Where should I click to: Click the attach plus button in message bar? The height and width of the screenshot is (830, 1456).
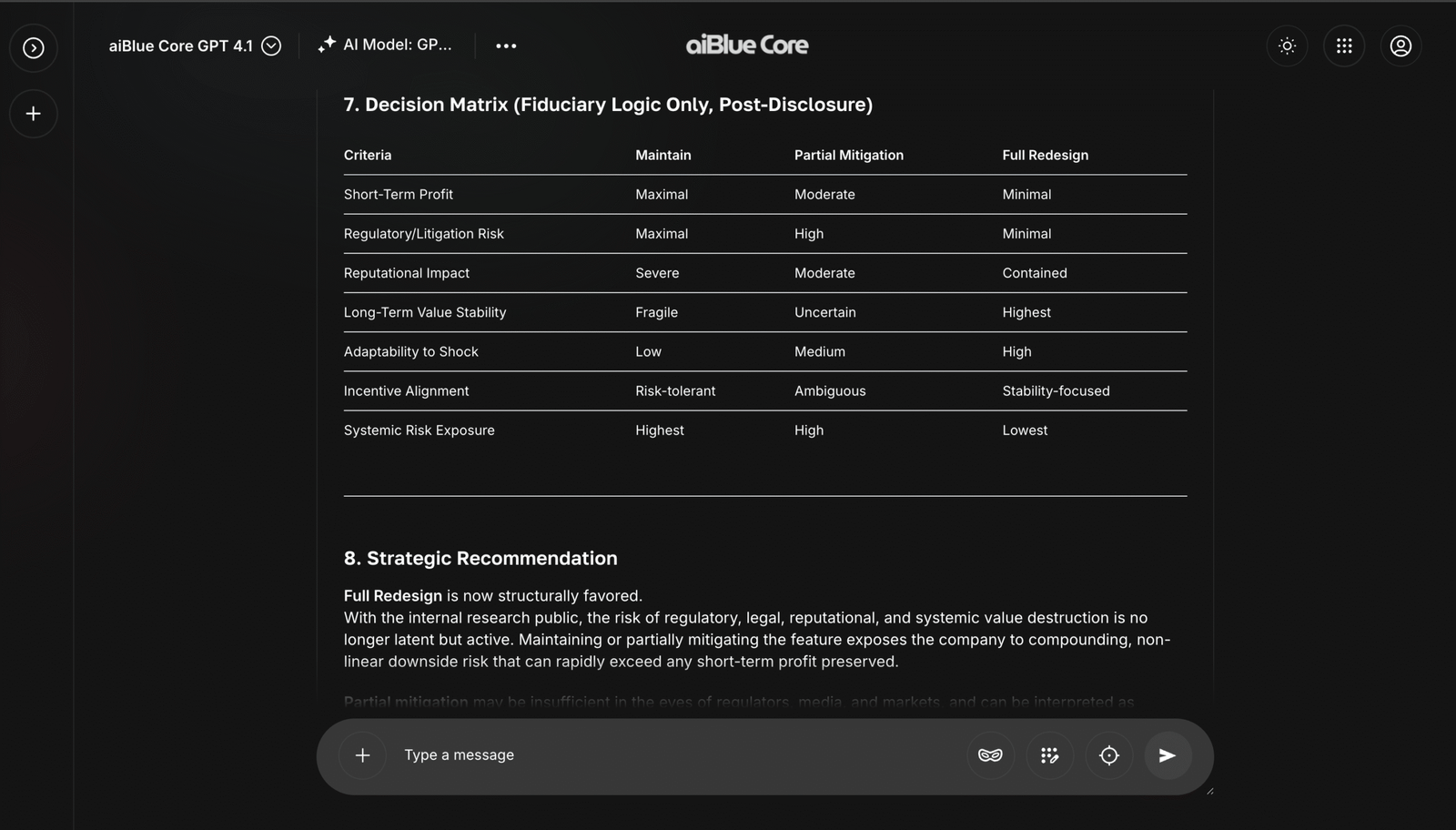click(362, 755)
